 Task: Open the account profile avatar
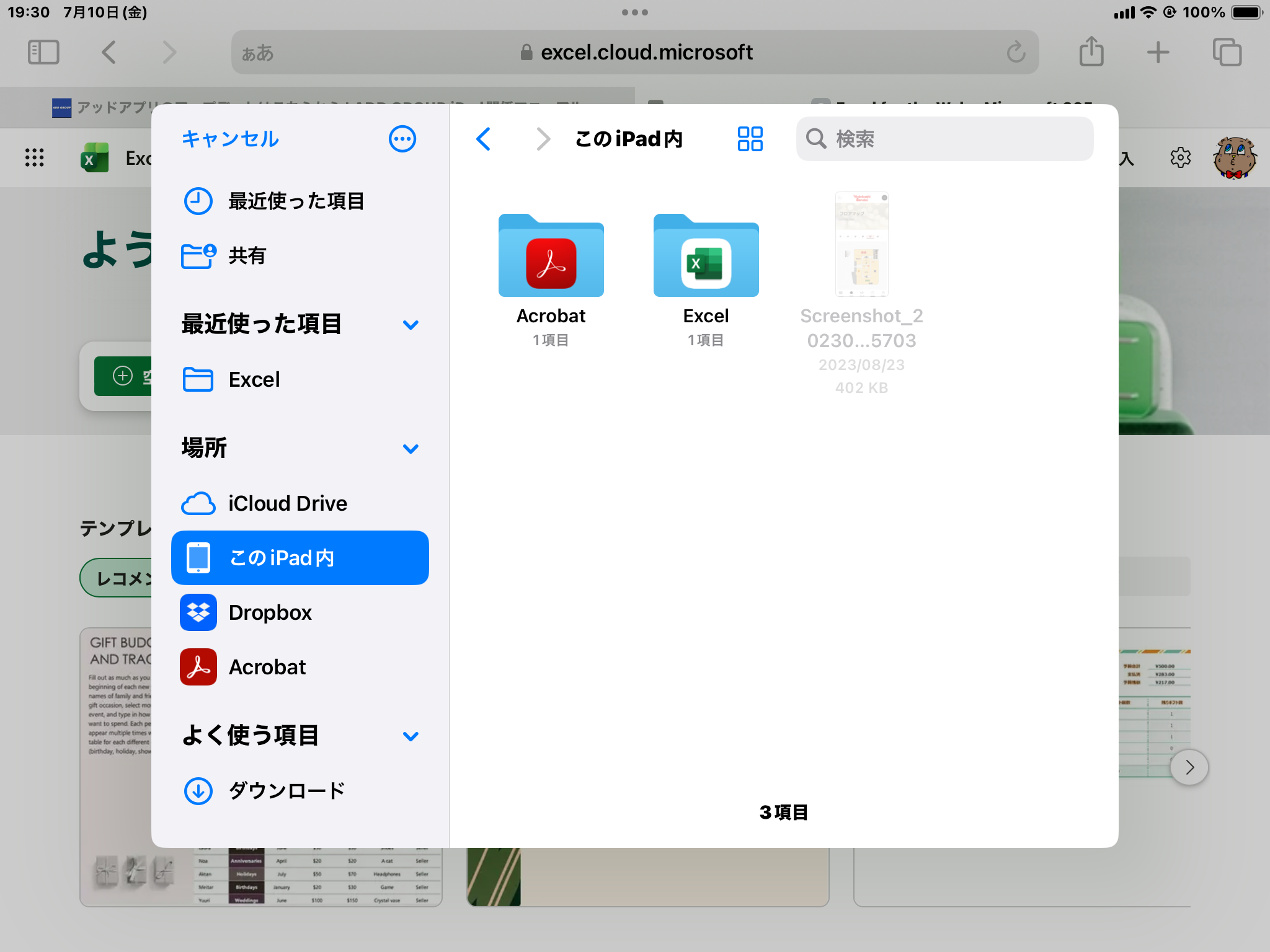pyautogui.click(x=1234, y=158)
